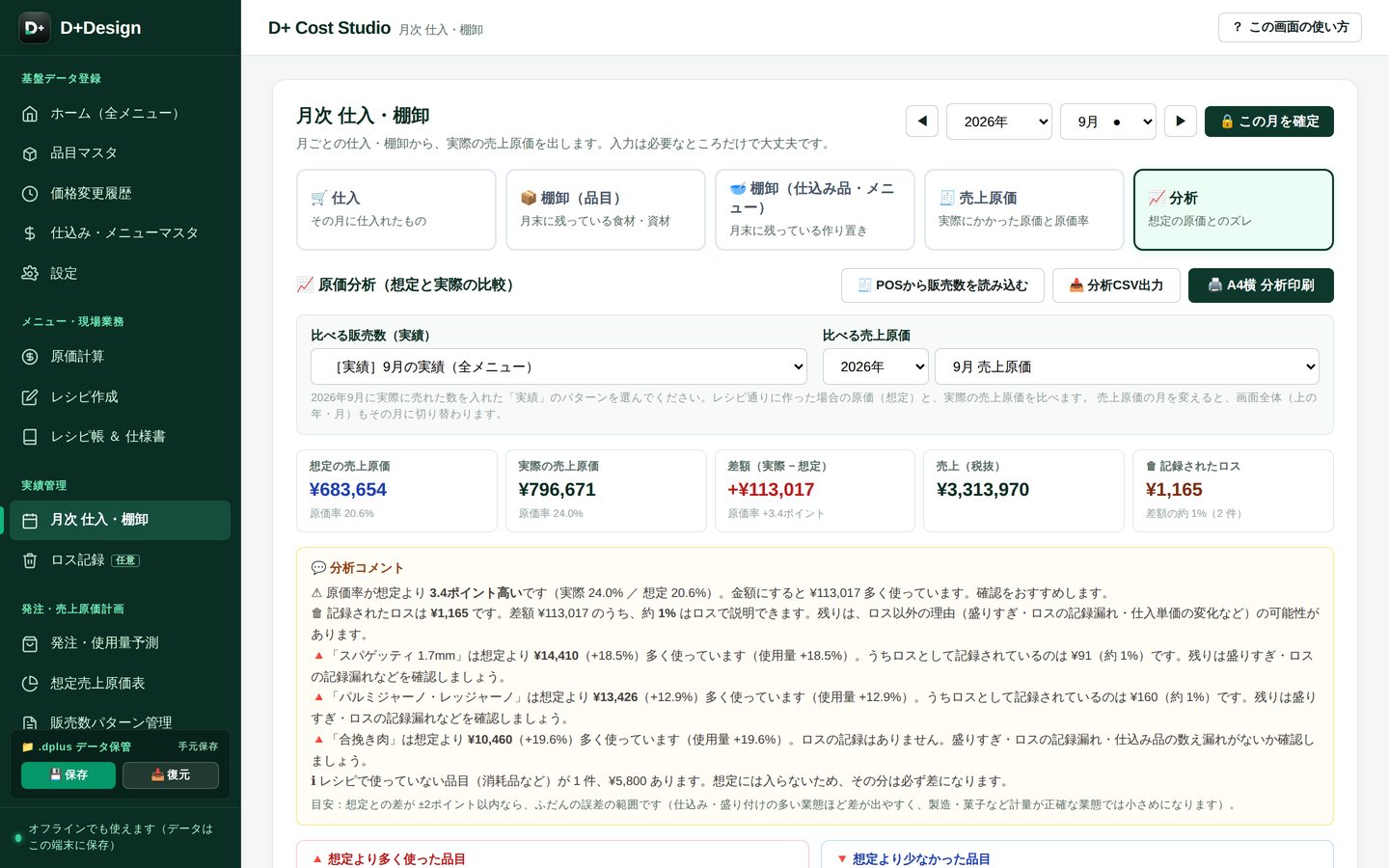Image resolution: width=1389 pixels, height=868 pixels.
Task: Click the 想定の売上原価 ¥683,654 card
Action: tap(396, 491)
